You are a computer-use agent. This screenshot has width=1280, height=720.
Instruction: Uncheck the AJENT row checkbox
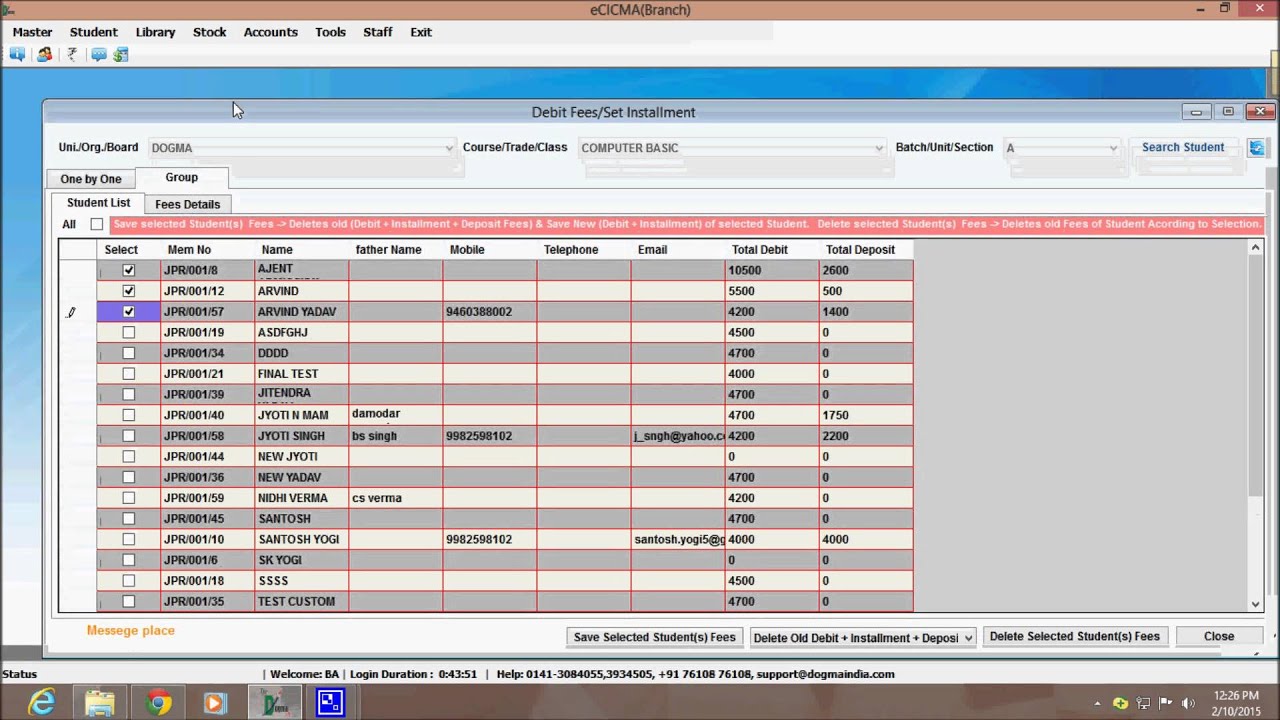[128, 270]
